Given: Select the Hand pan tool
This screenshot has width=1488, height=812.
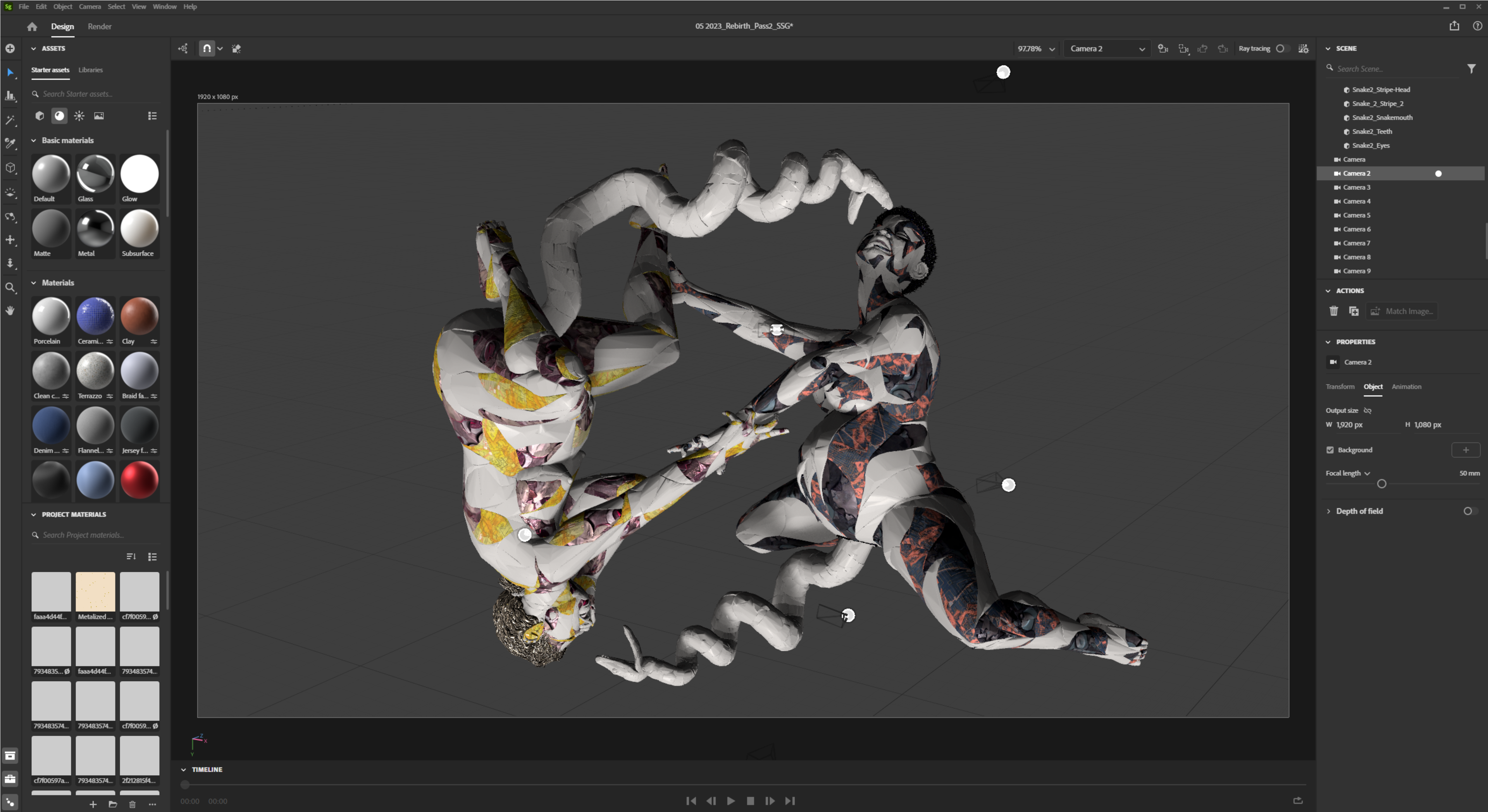Looking at the screenshot, I should click(x=10, y=311).
